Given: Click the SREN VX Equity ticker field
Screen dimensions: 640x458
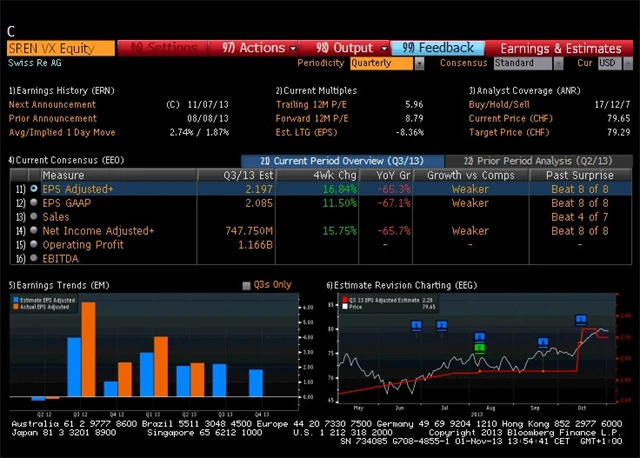Looking at the screenshot, I should [x=59, y=47].
